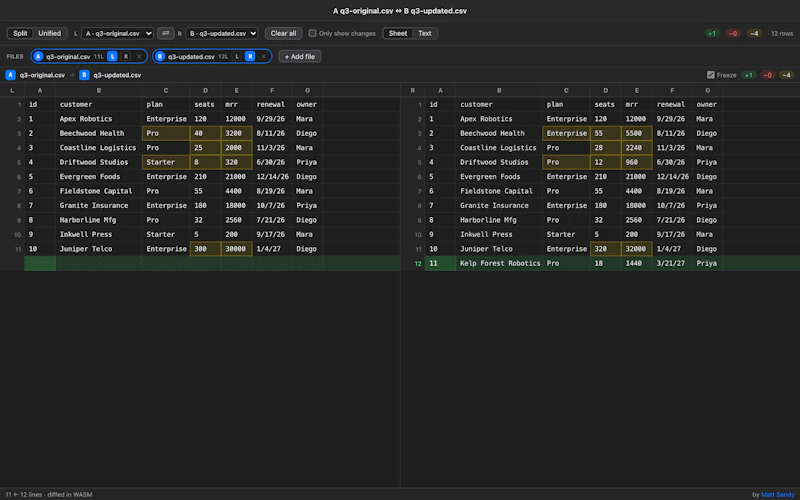Click left pane cell Apex Robotics
Screen dimensions: 800x500
point(99,119)
